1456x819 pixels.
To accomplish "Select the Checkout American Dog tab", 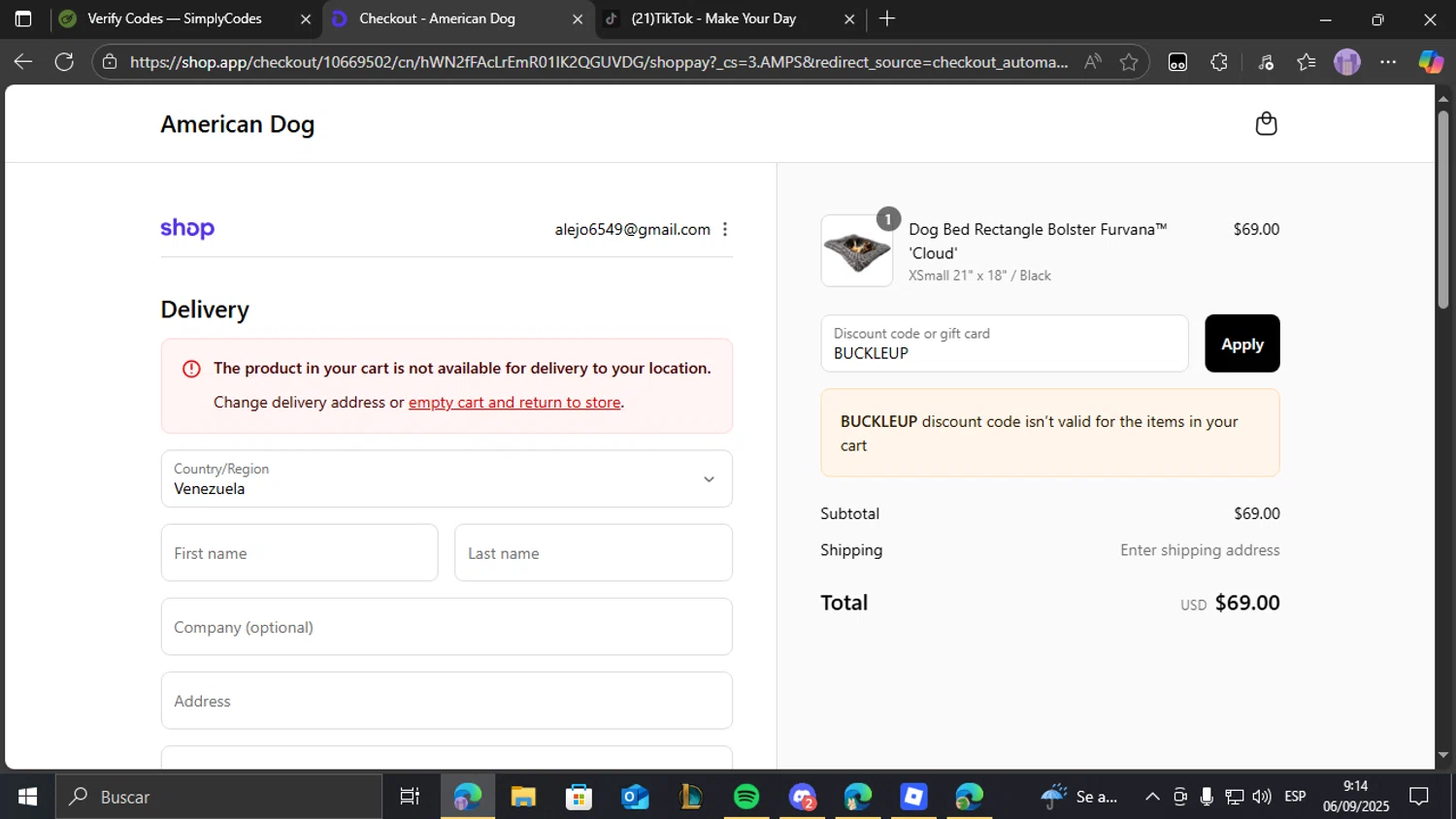I will (x=457, y=18).
